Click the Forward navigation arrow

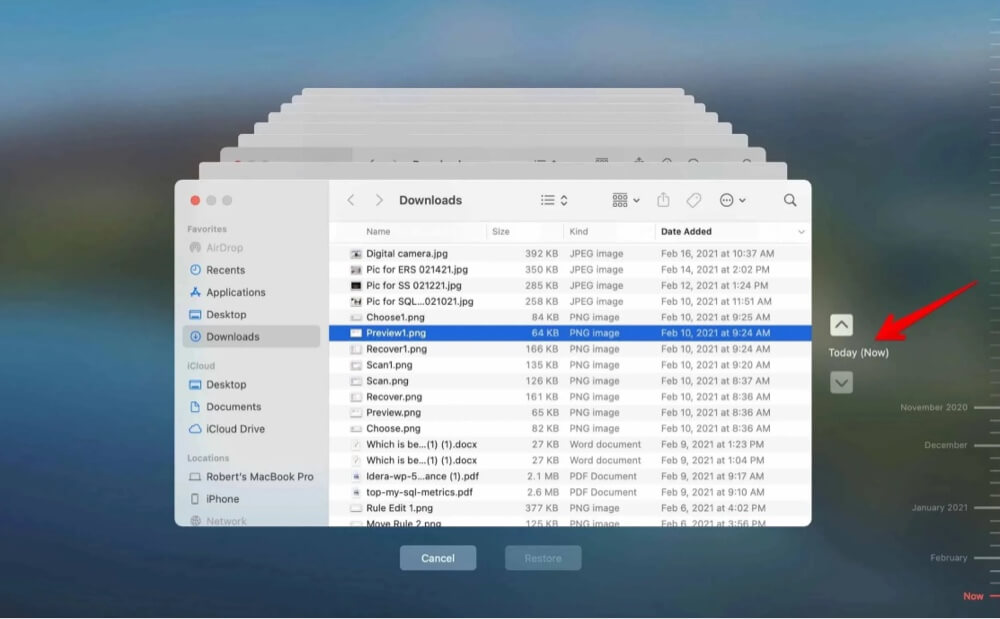pos(379,200)
